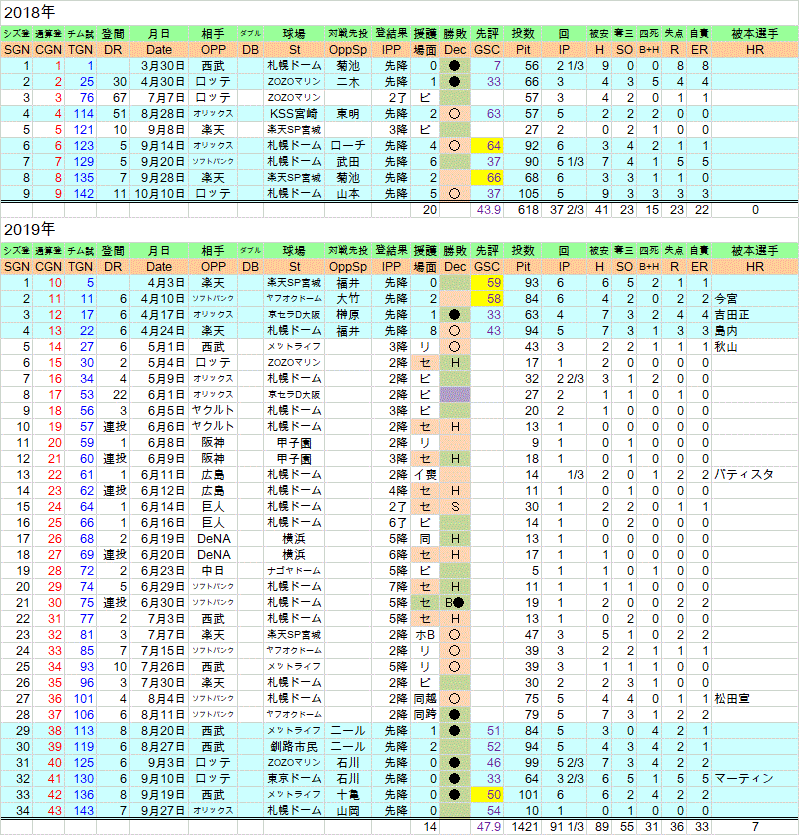Click the S decision on 6月14日 row
Viewport: 799px width, 835px height.
(x=455, y=506)
